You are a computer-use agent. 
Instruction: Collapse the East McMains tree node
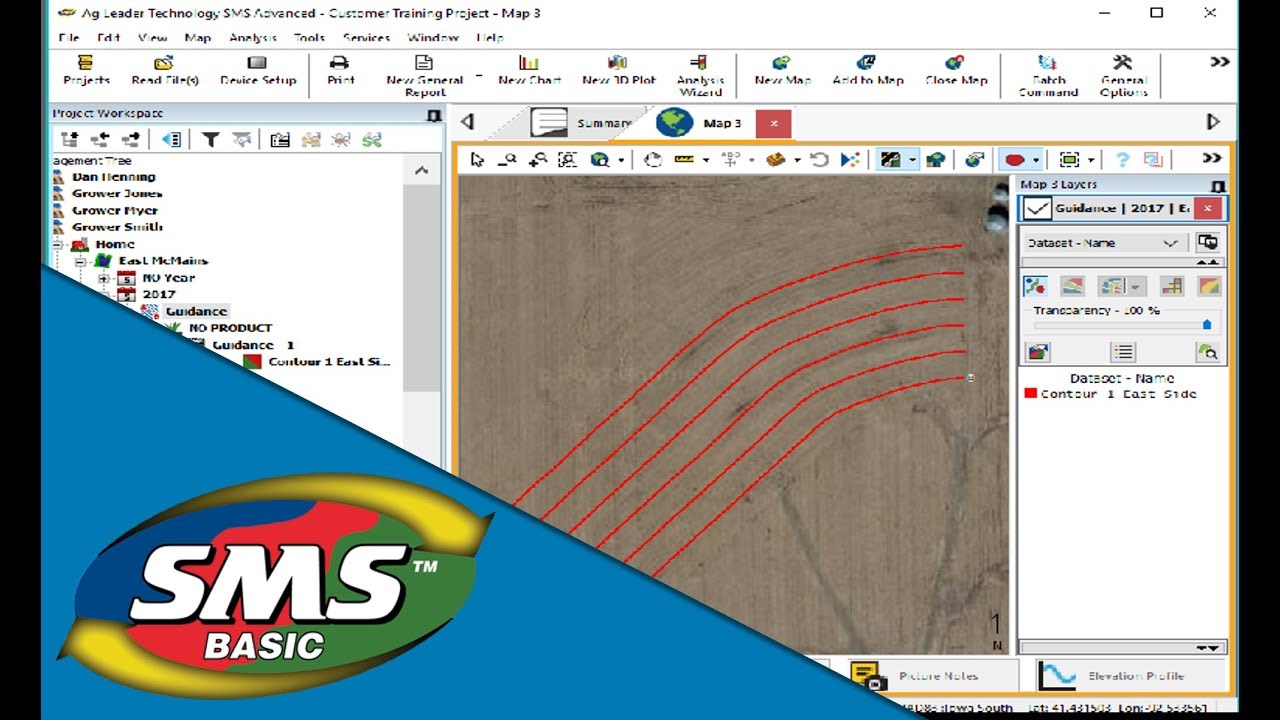click(x=80, y=261)
